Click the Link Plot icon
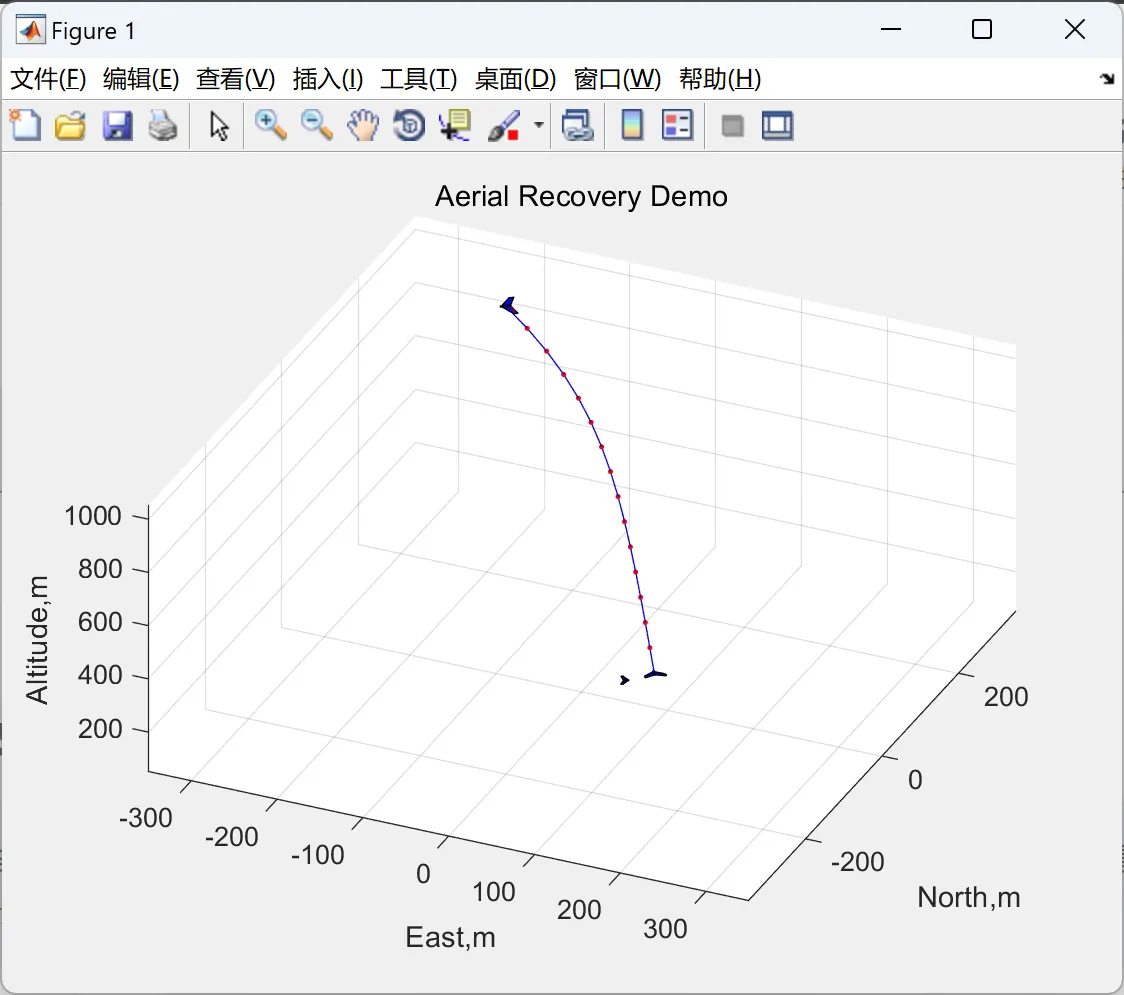Viewport: 1124px width, 995px height. pyautogui.click(x=578, y=125)
